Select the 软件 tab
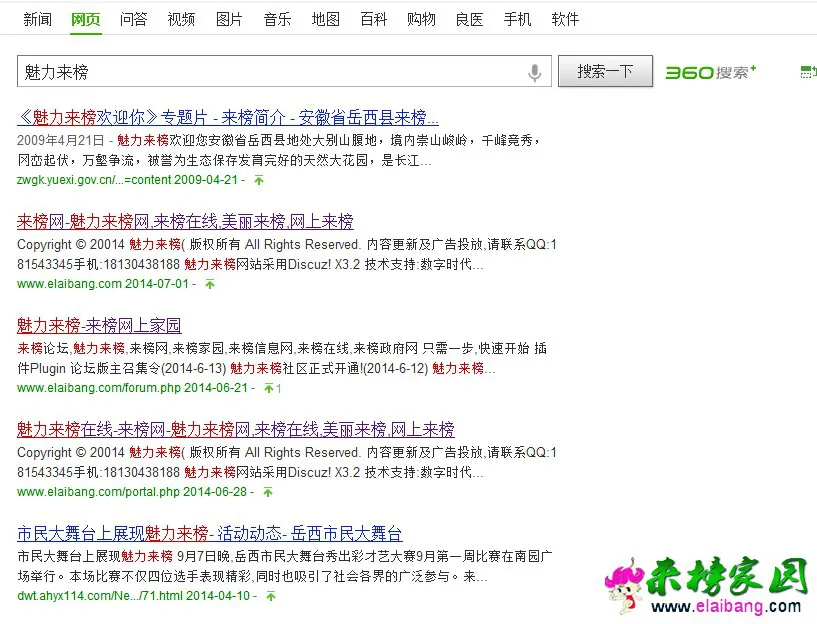 (565, 19)
